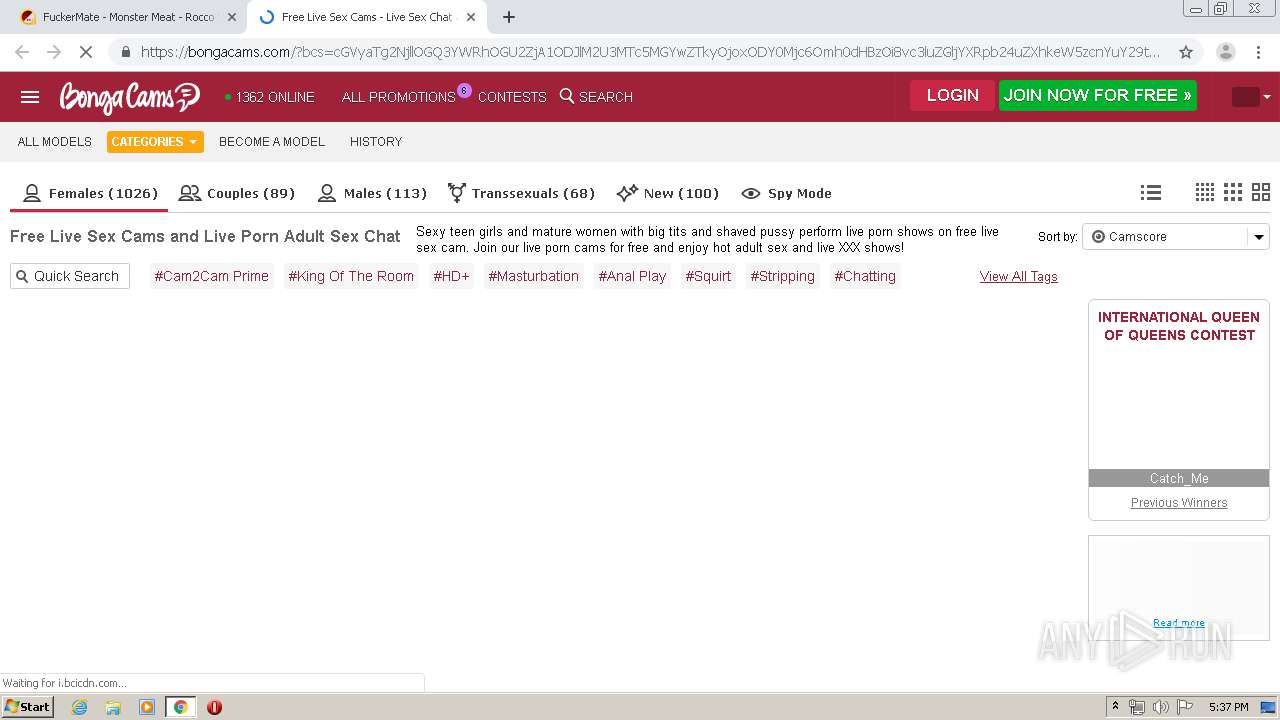Viewport: 1280px width, 720px height.
Task: Open ALL MODELS menu item
Action: coord(55,142)
